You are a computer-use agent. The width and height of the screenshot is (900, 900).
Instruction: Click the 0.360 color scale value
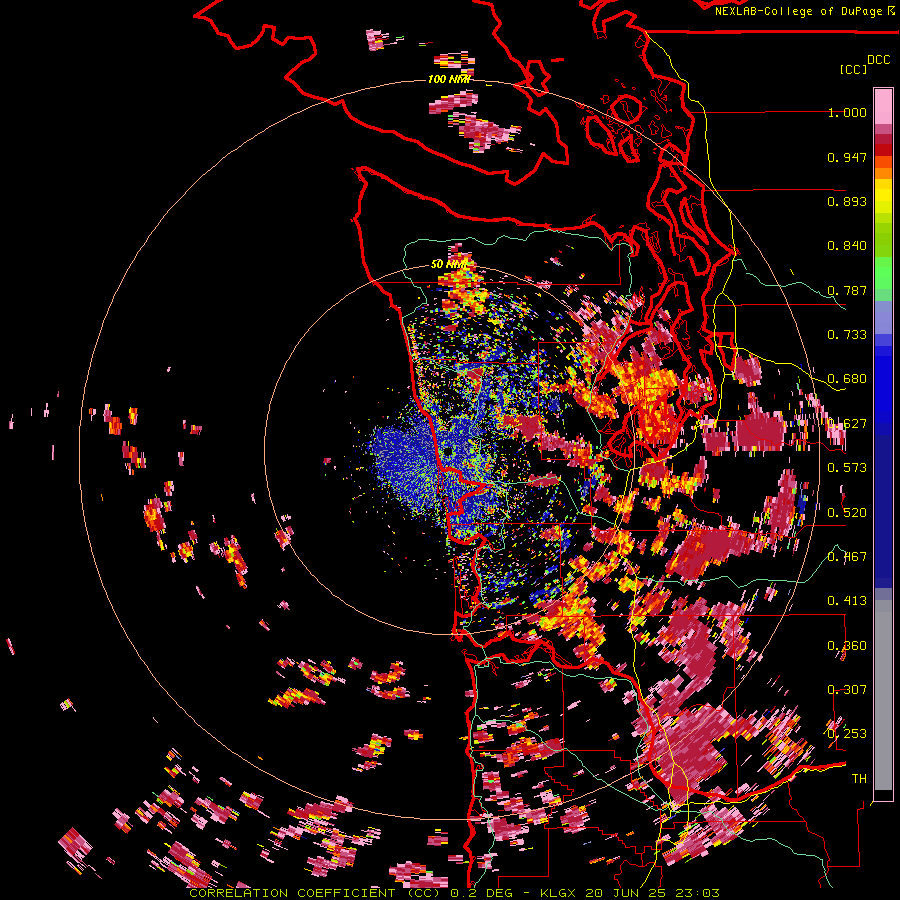click(x=847, y=646)
